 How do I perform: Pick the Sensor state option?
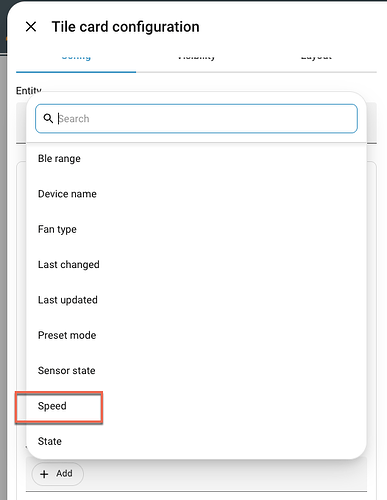coord(196,371)
